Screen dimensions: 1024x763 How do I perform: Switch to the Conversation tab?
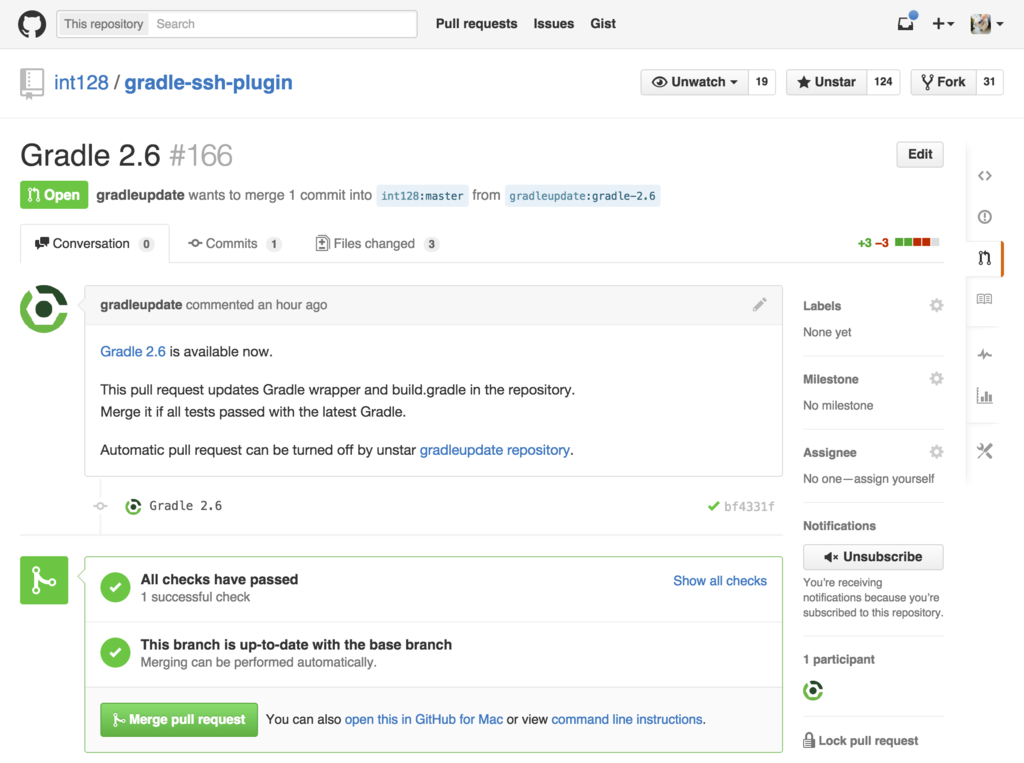tap(95, 244)
